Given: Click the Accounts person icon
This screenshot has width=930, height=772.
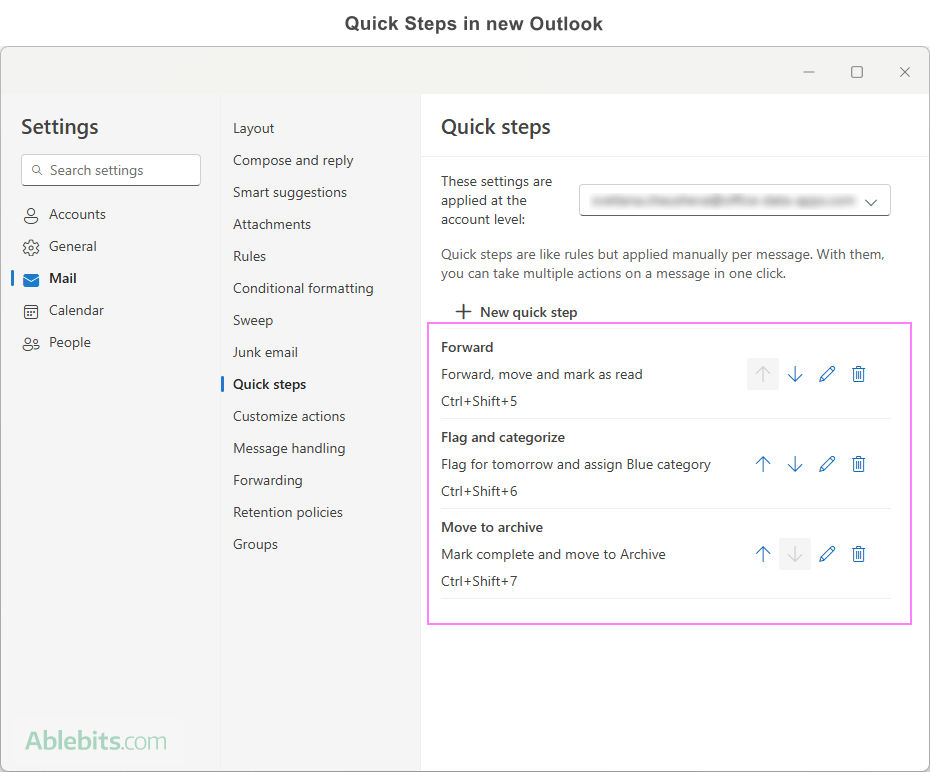Looking at the screenshot, I should tap(31, 215).
